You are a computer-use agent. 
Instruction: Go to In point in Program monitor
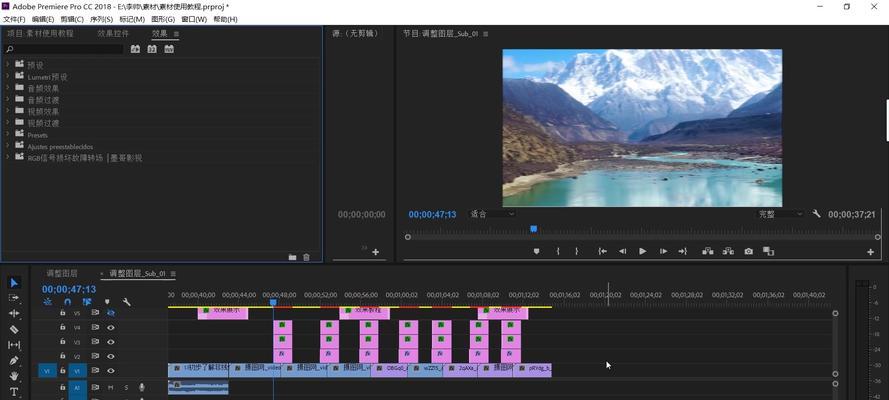(x=603, y=251)
